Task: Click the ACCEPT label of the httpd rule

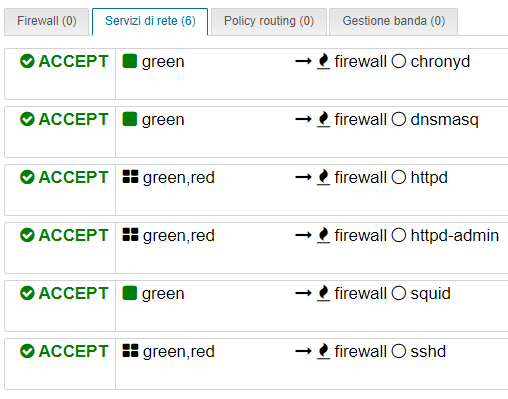Action: point(74,177)
